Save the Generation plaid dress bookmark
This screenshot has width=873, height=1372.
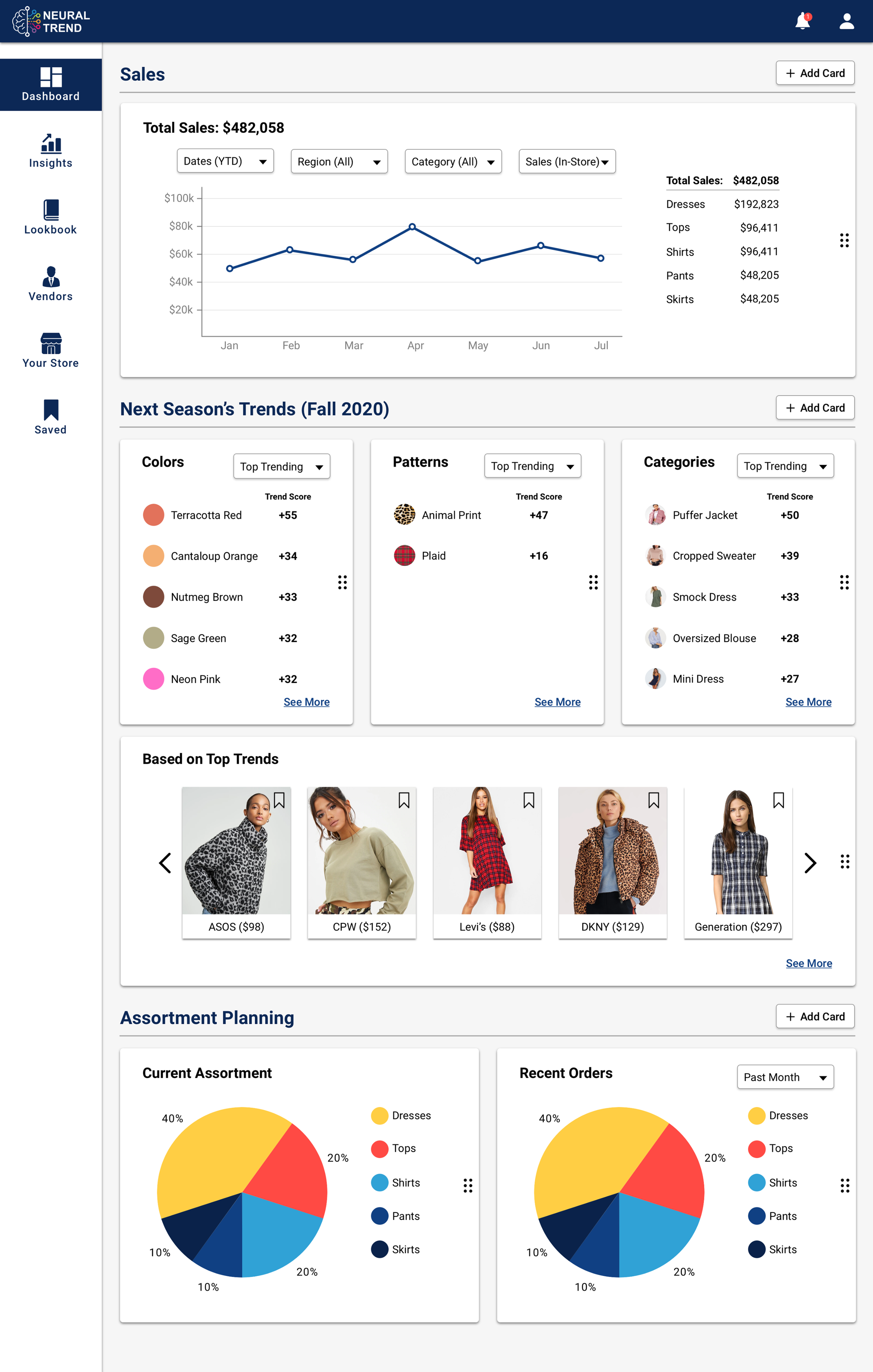point(778,800)
